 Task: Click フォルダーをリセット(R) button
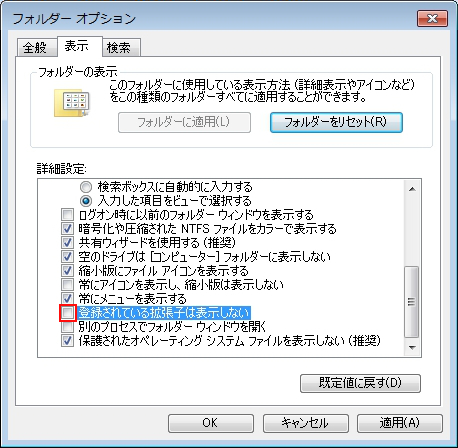point(336,122)
